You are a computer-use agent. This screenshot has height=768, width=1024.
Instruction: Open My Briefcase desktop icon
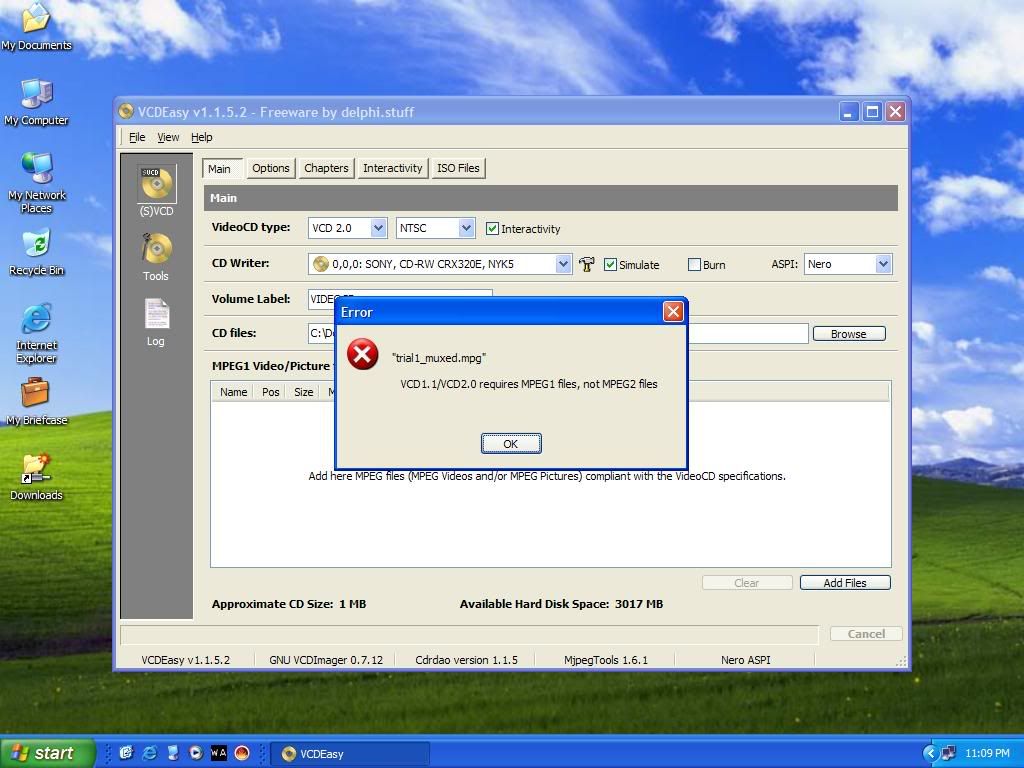click(x=37, y=402)
